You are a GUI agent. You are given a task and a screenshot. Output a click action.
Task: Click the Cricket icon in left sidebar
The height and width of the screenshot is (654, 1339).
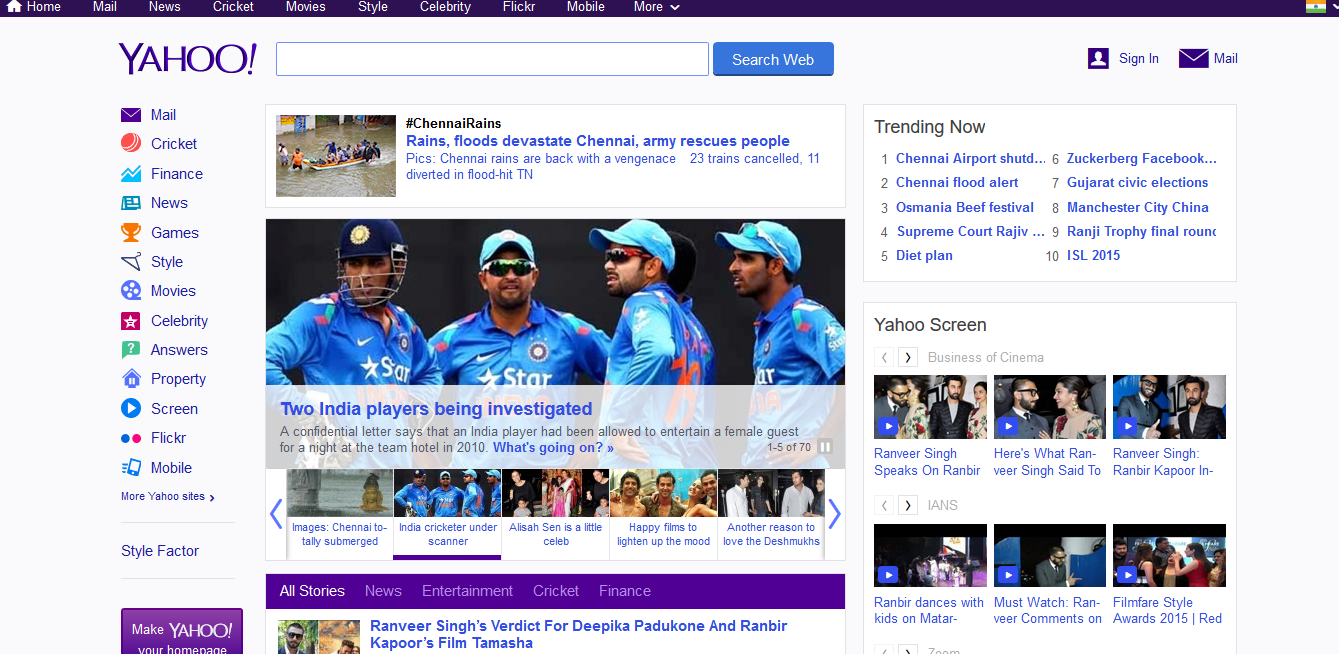coord(131,144)
